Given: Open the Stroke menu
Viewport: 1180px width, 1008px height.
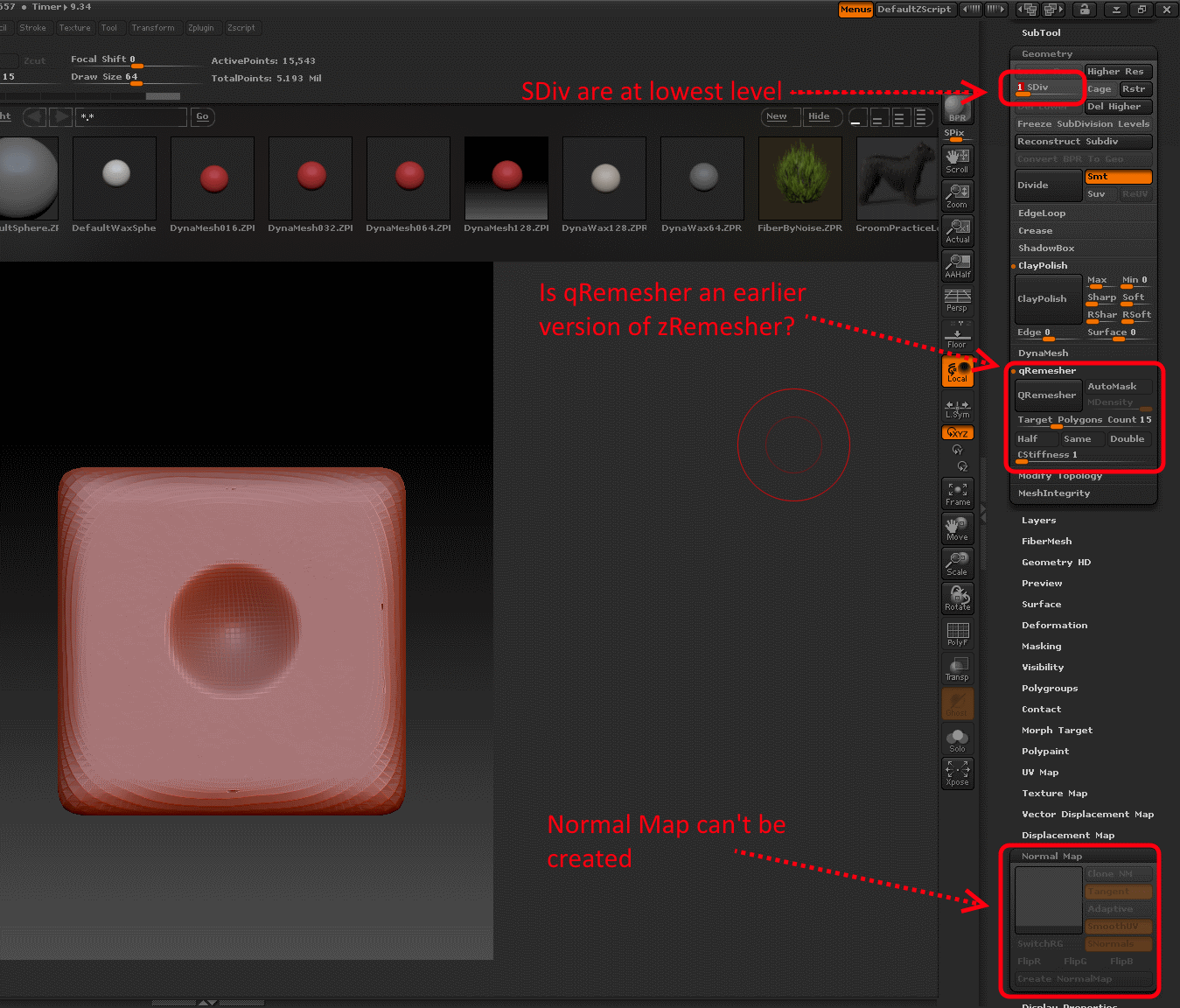Looking at the screenshot, I should (33, 28).
